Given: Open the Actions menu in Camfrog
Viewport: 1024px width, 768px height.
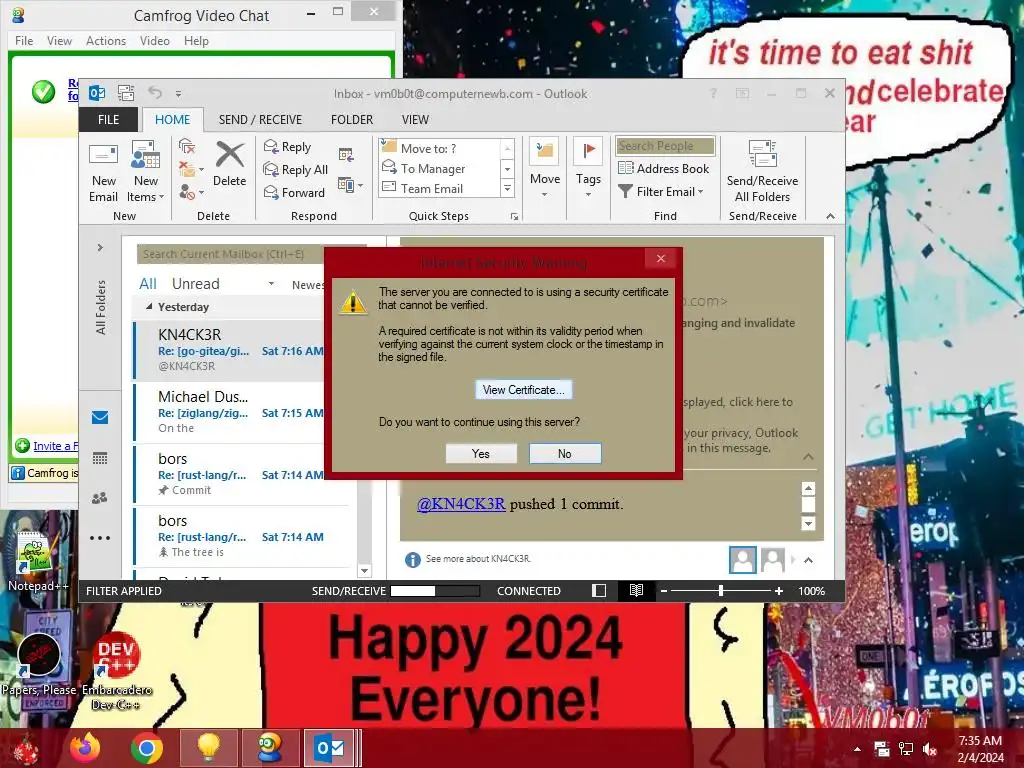Looking at the screenshot, I should tap(106, 40).
